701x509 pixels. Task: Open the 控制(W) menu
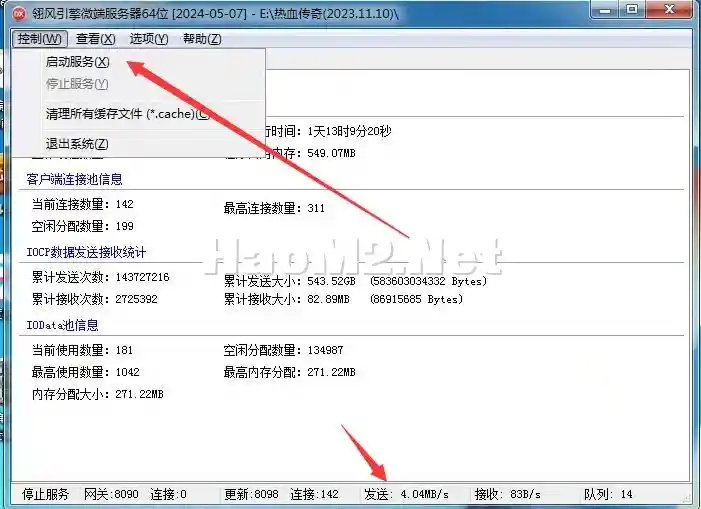(40, 39)
